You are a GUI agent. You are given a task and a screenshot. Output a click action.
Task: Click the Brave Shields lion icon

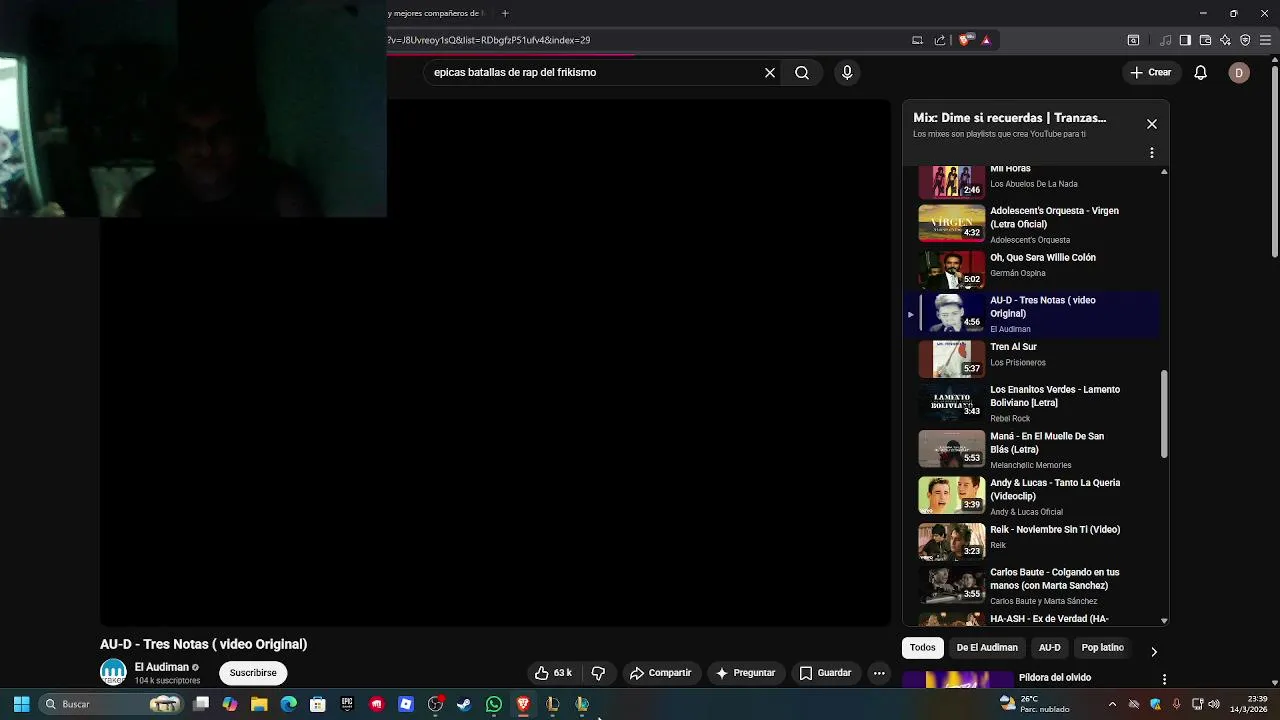965,40
